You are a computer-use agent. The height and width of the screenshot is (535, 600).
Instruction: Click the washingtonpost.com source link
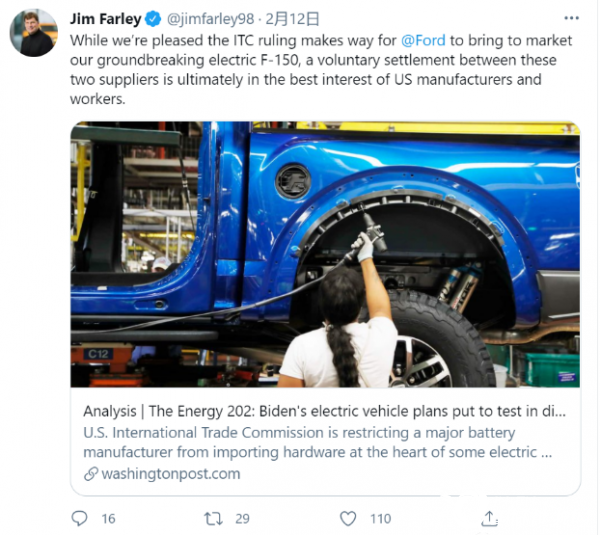(x=170, y=474)
